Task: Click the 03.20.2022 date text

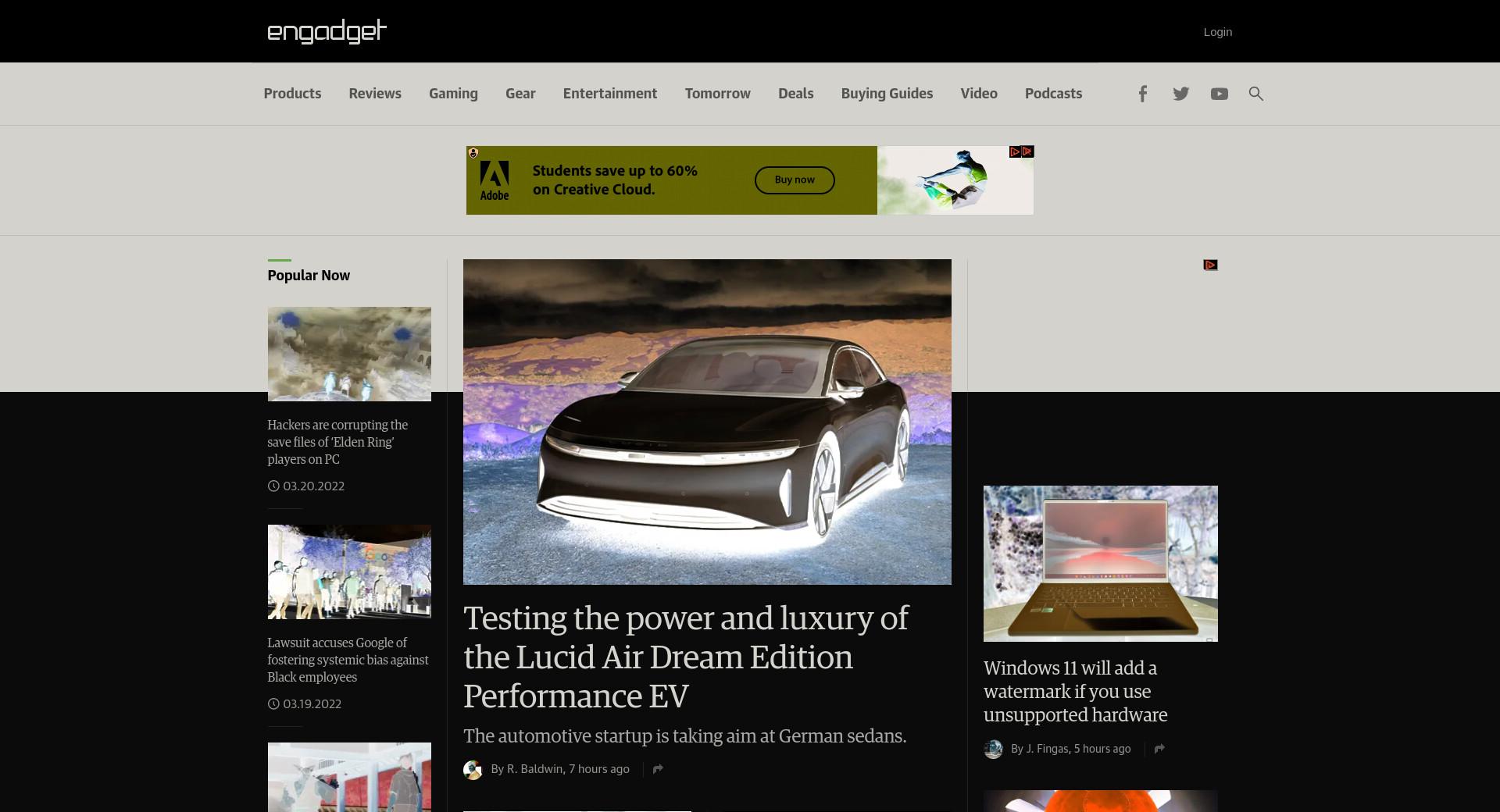Action: 313,486
